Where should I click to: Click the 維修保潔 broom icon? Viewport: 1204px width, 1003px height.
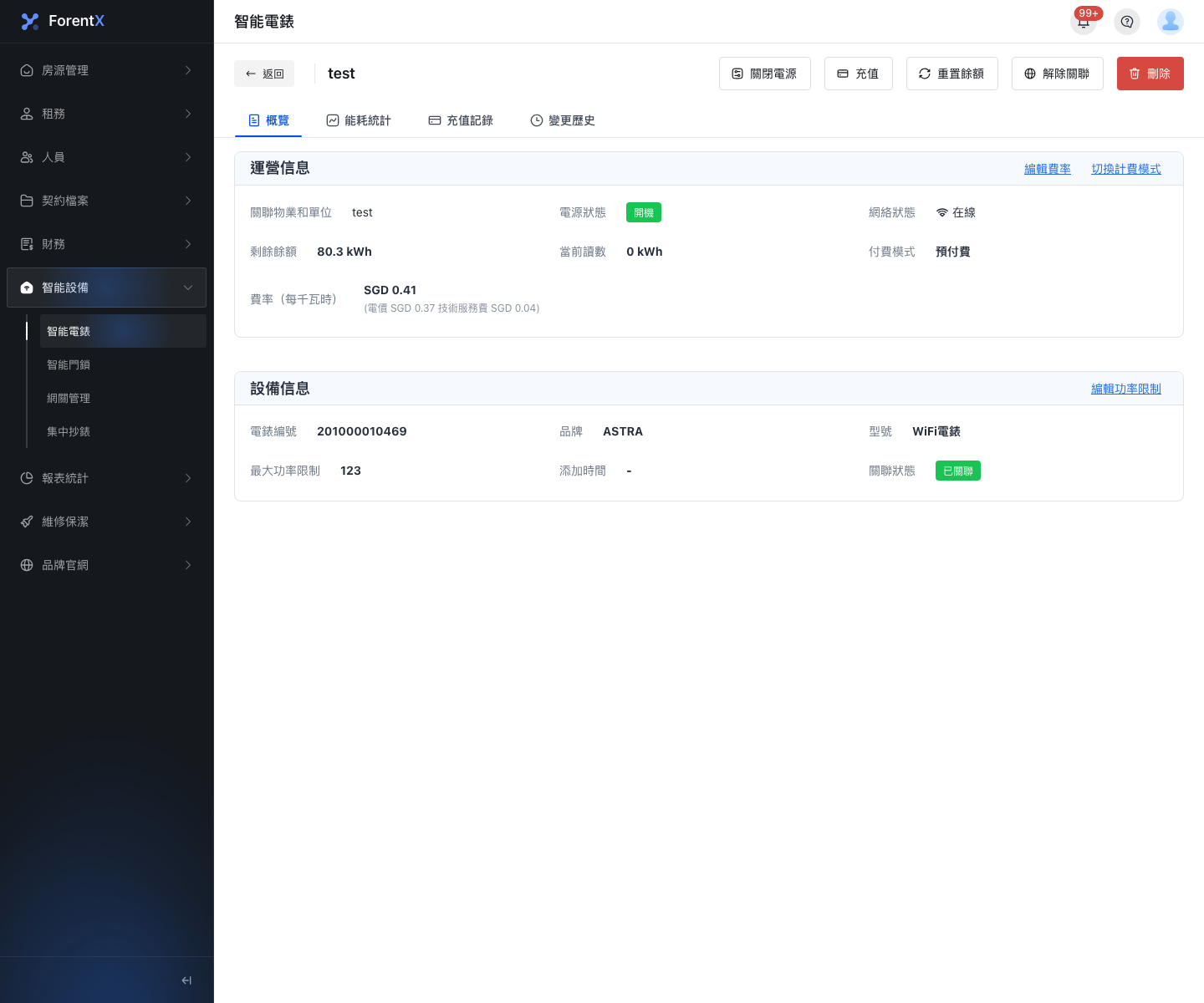[x=27, y=522]
